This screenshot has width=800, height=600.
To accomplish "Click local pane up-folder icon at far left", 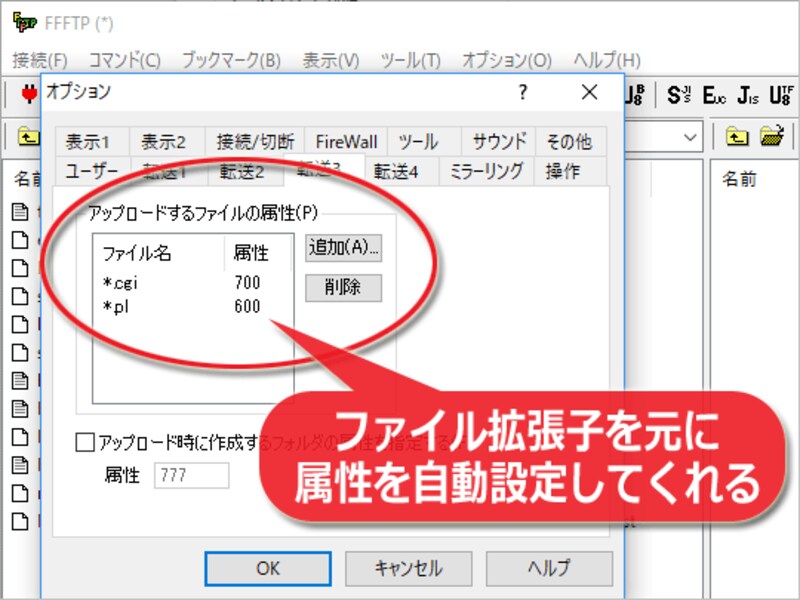I will point(28,137).
